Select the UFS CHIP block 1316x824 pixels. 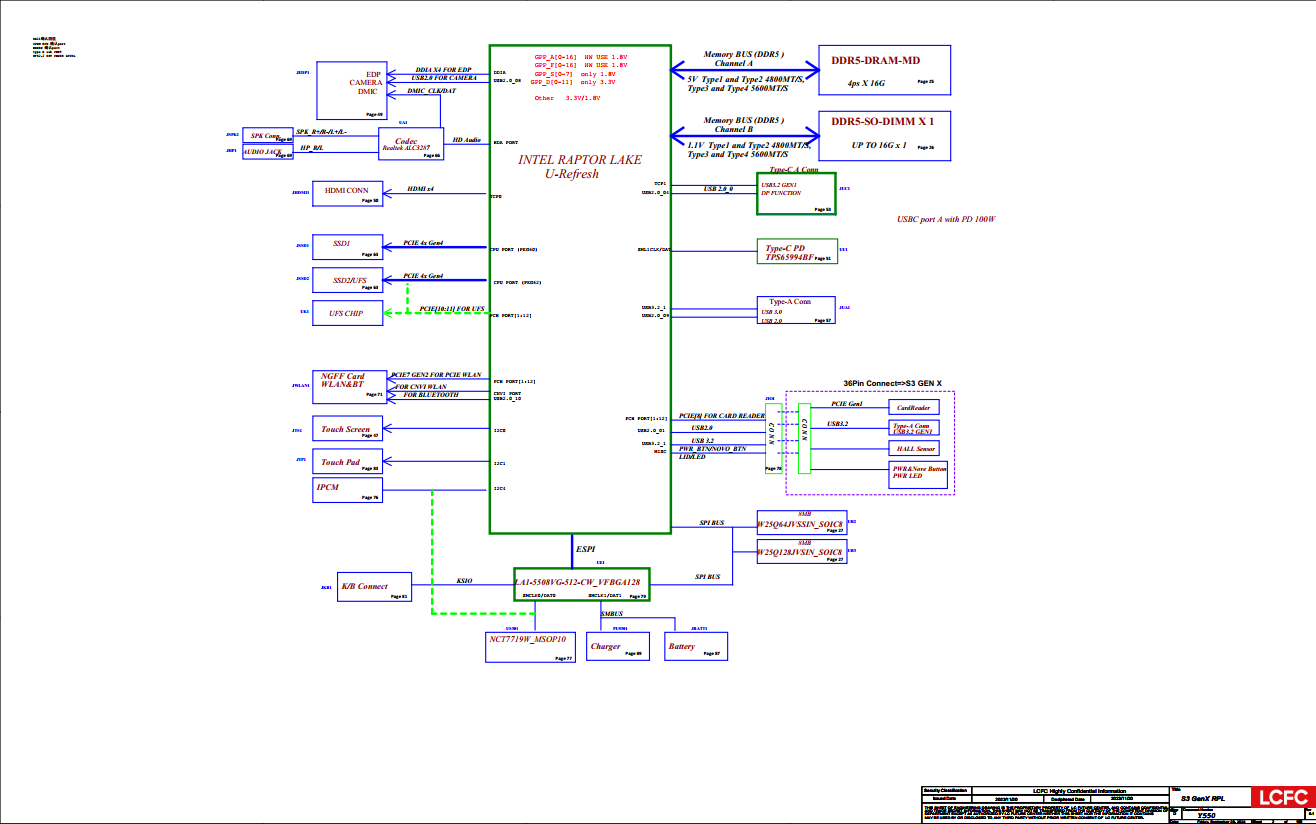pyautogui.click(x=348, y=312)
